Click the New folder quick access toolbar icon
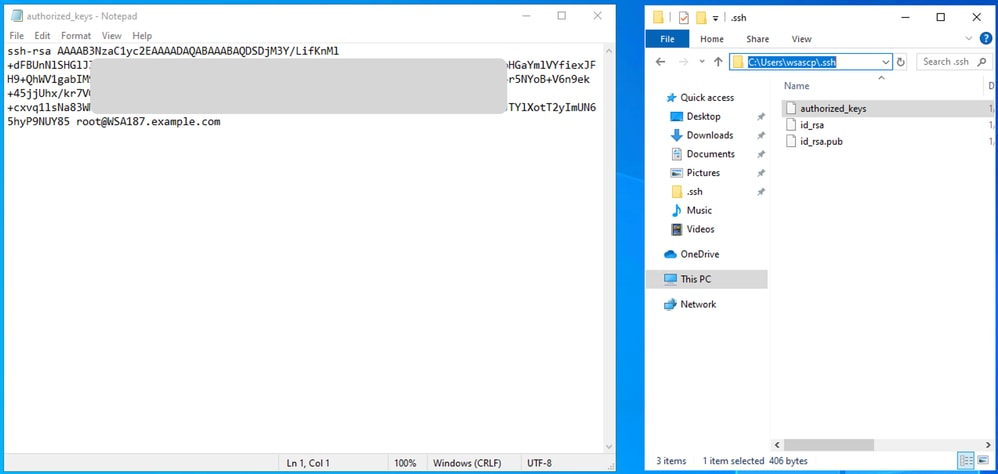998x474 pixels. coord(701,18)
